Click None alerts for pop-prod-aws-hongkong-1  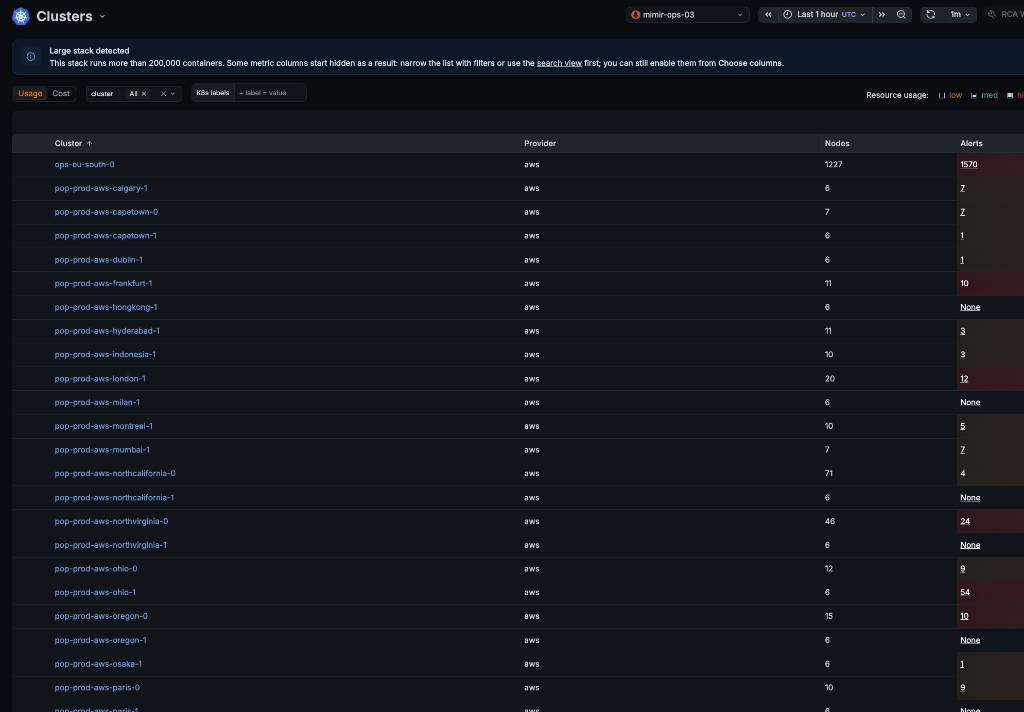point(970,307)
